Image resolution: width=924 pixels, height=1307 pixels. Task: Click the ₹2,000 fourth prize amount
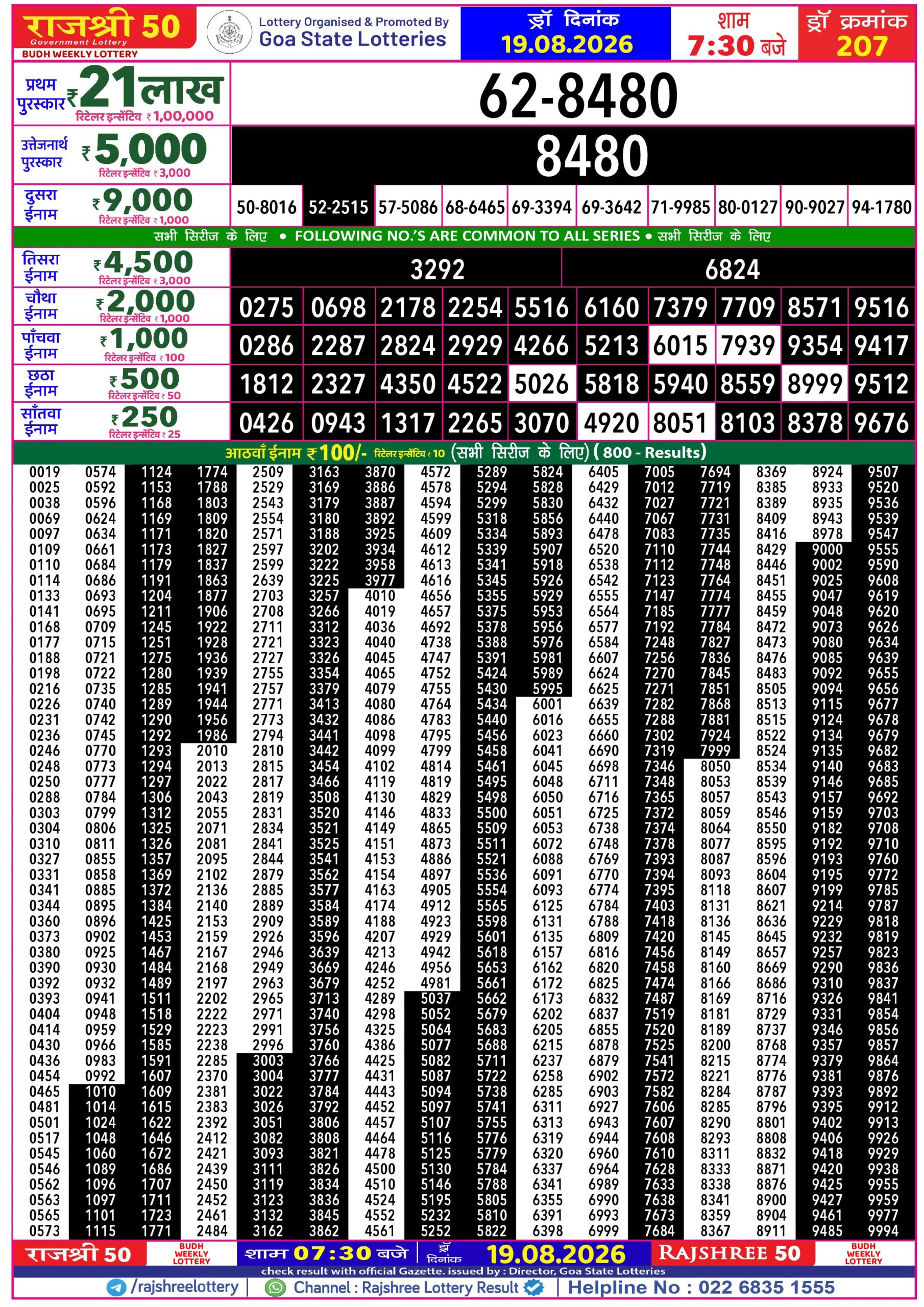pos(145,302)
